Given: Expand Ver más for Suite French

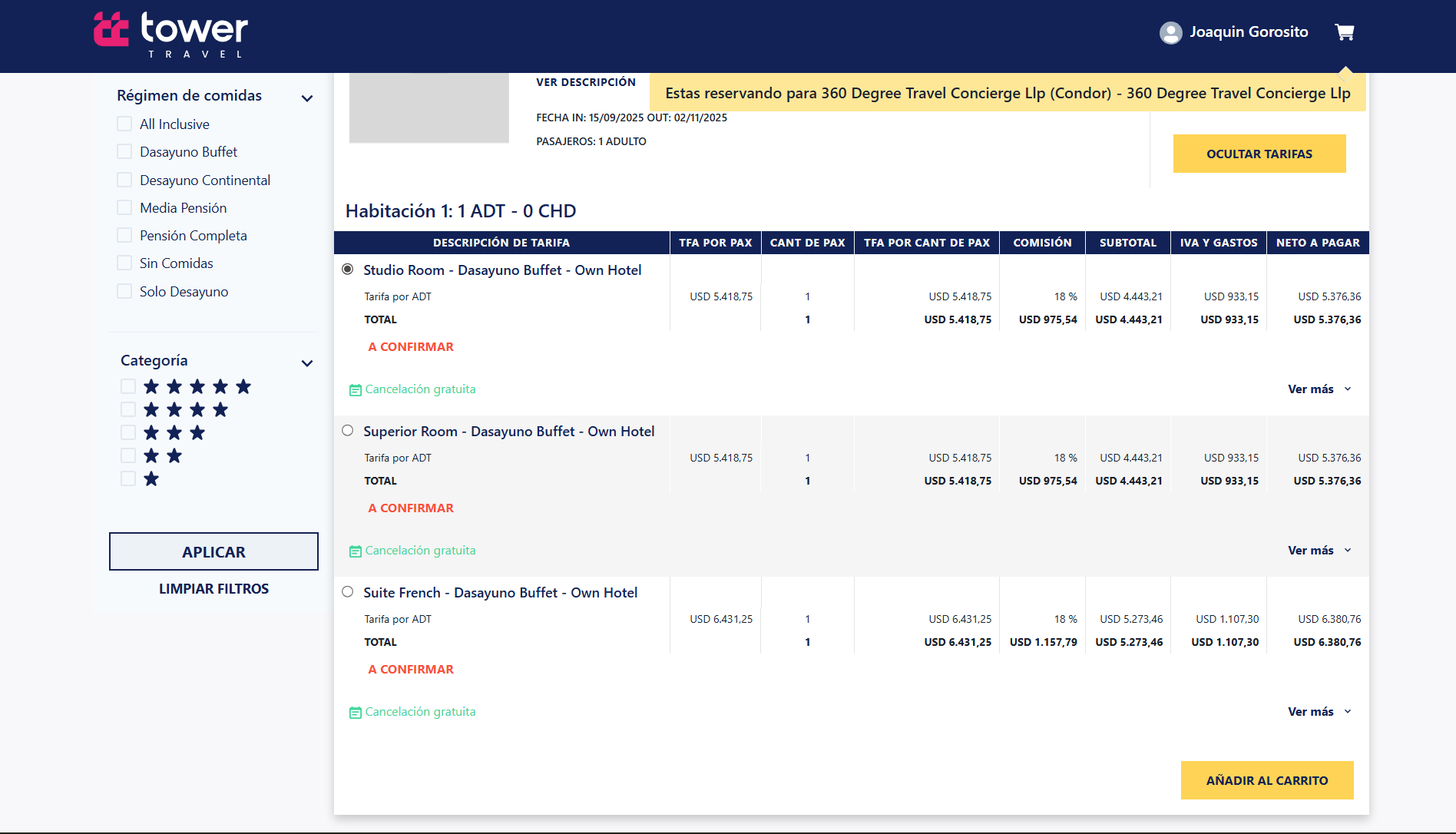Looking at the screenshot, I should point(1319,712).
